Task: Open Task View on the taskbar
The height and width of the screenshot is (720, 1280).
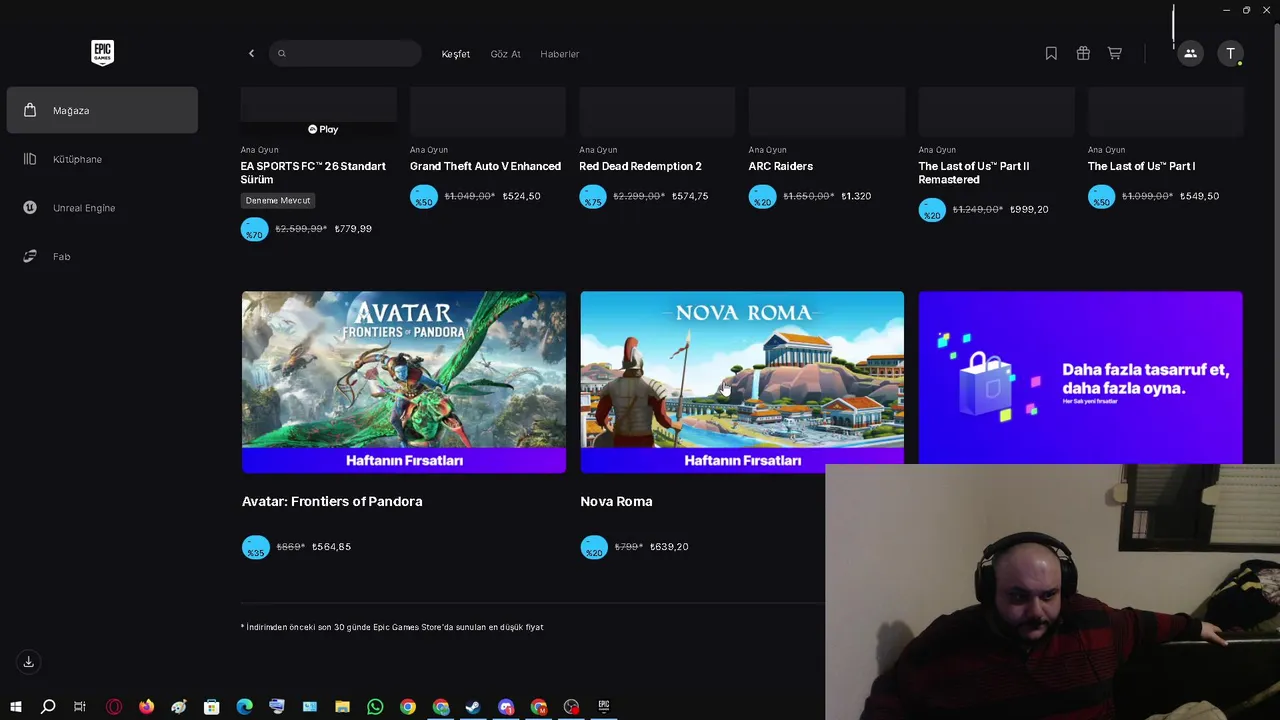Action: pos(80,707)
